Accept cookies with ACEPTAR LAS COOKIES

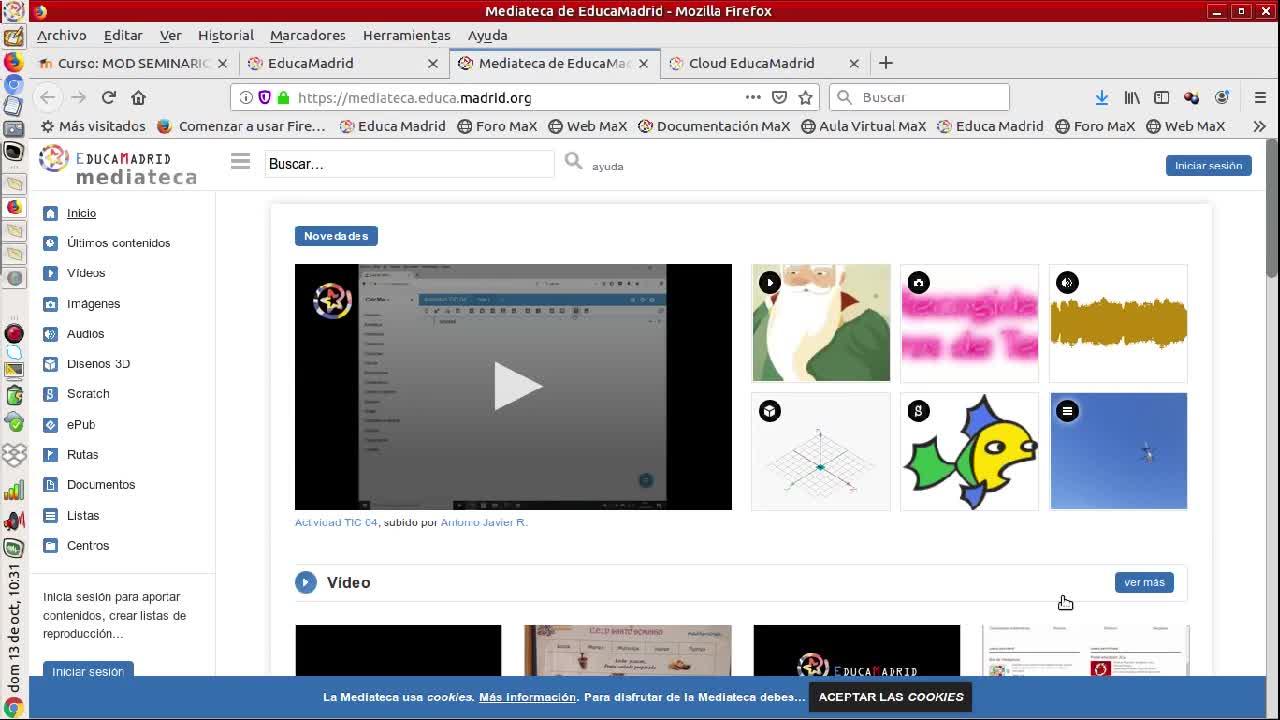pyautogui.click(x=891, y=697)
